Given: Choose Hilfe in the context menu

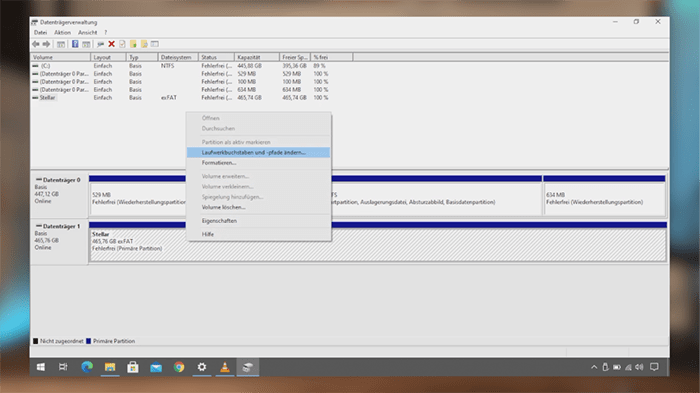Looking at the screenshot, I should (x=258, y=234).
